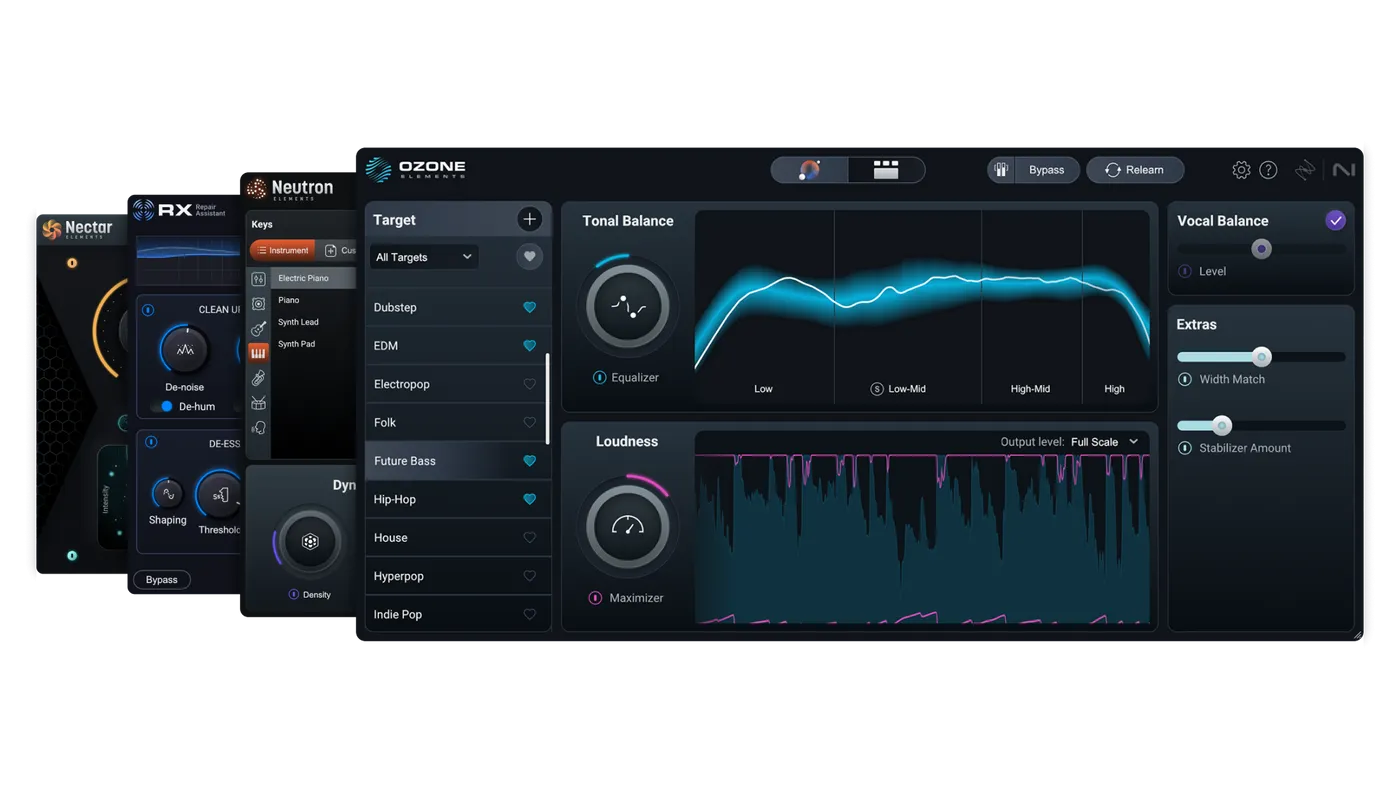Image resolution: width=1400 pixels, height=788 pixels.
Task: Toggle favorite heart for Dubstep target
Action: 529,307
